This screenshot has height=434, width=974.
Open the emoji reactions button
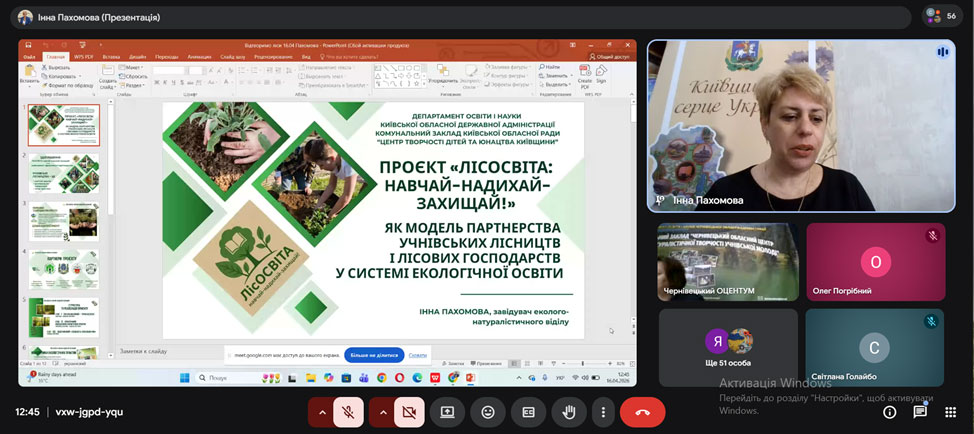pyautogui.click(x=488, y=411)
